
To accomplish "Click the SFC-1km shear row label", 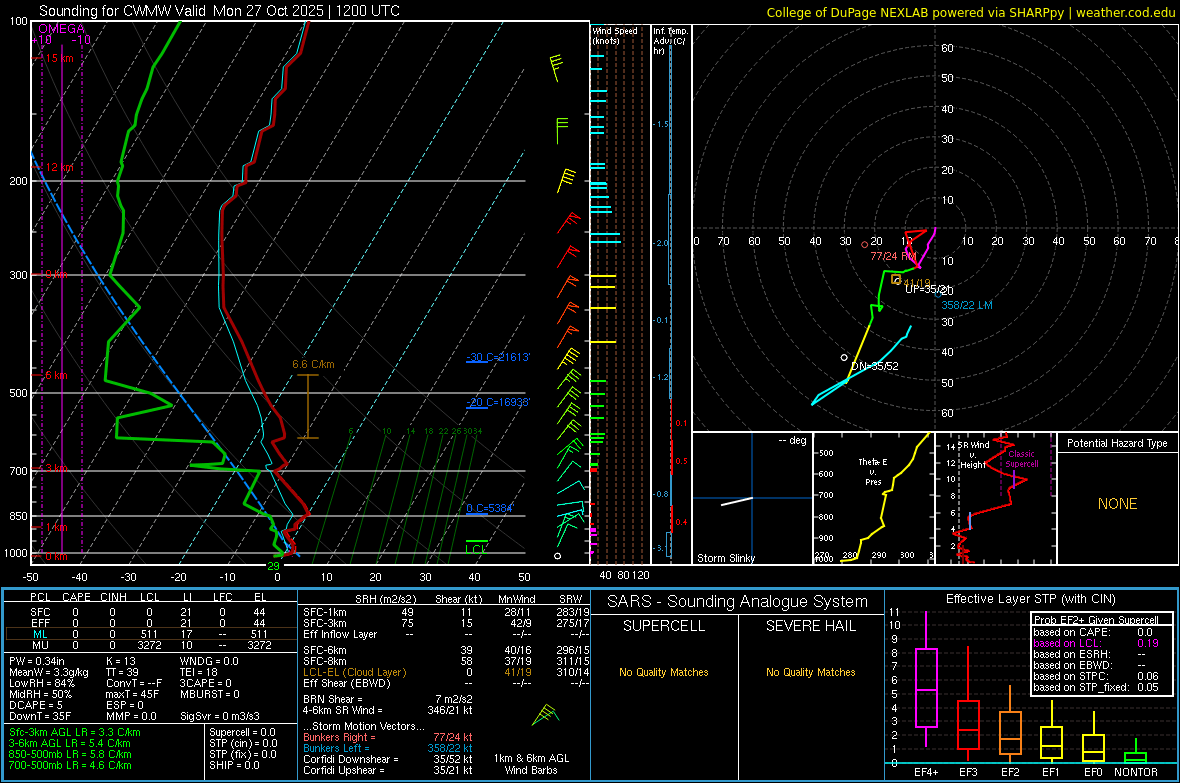I will 324,612.
